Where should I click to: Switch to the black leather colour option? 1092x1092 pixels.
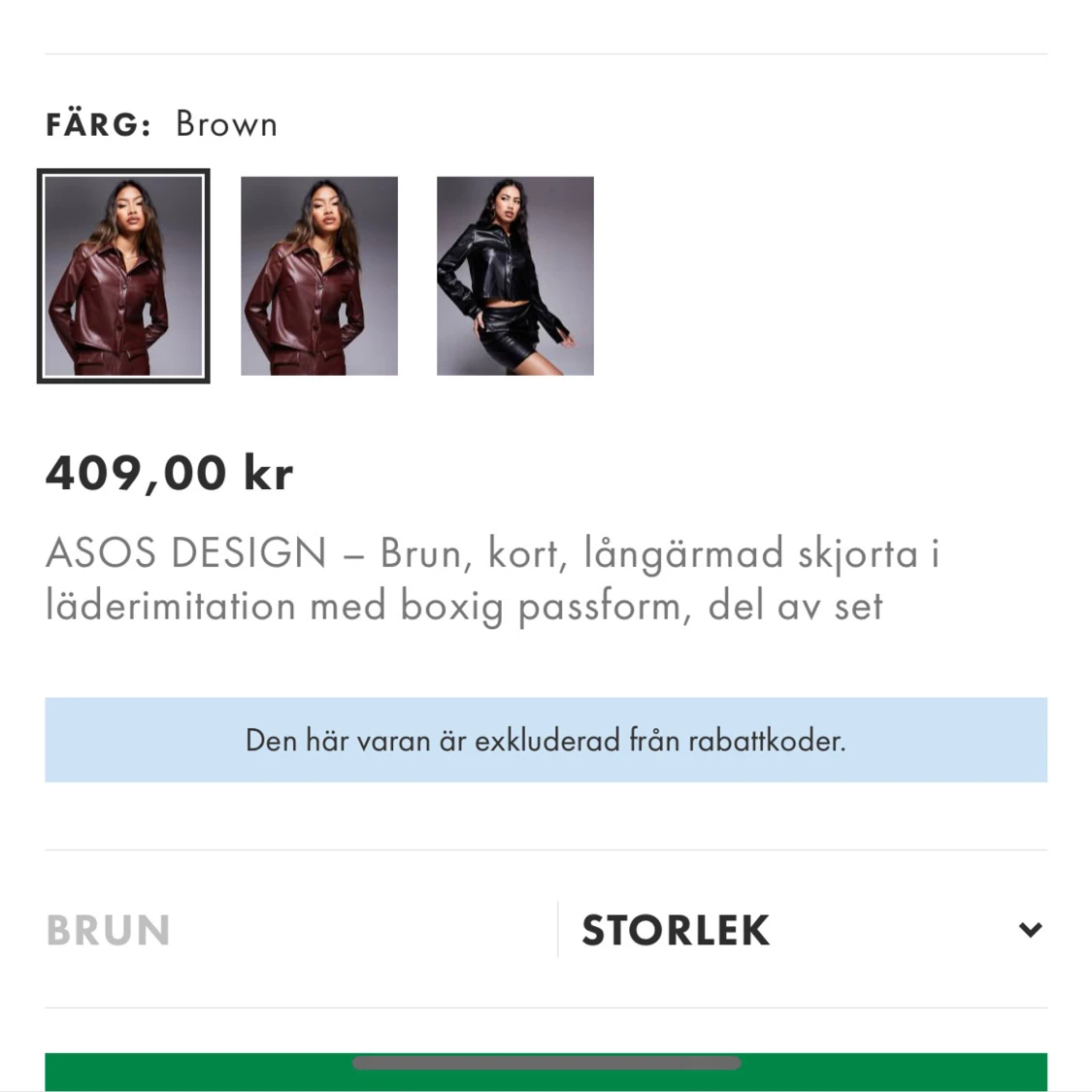click(514, 276)
